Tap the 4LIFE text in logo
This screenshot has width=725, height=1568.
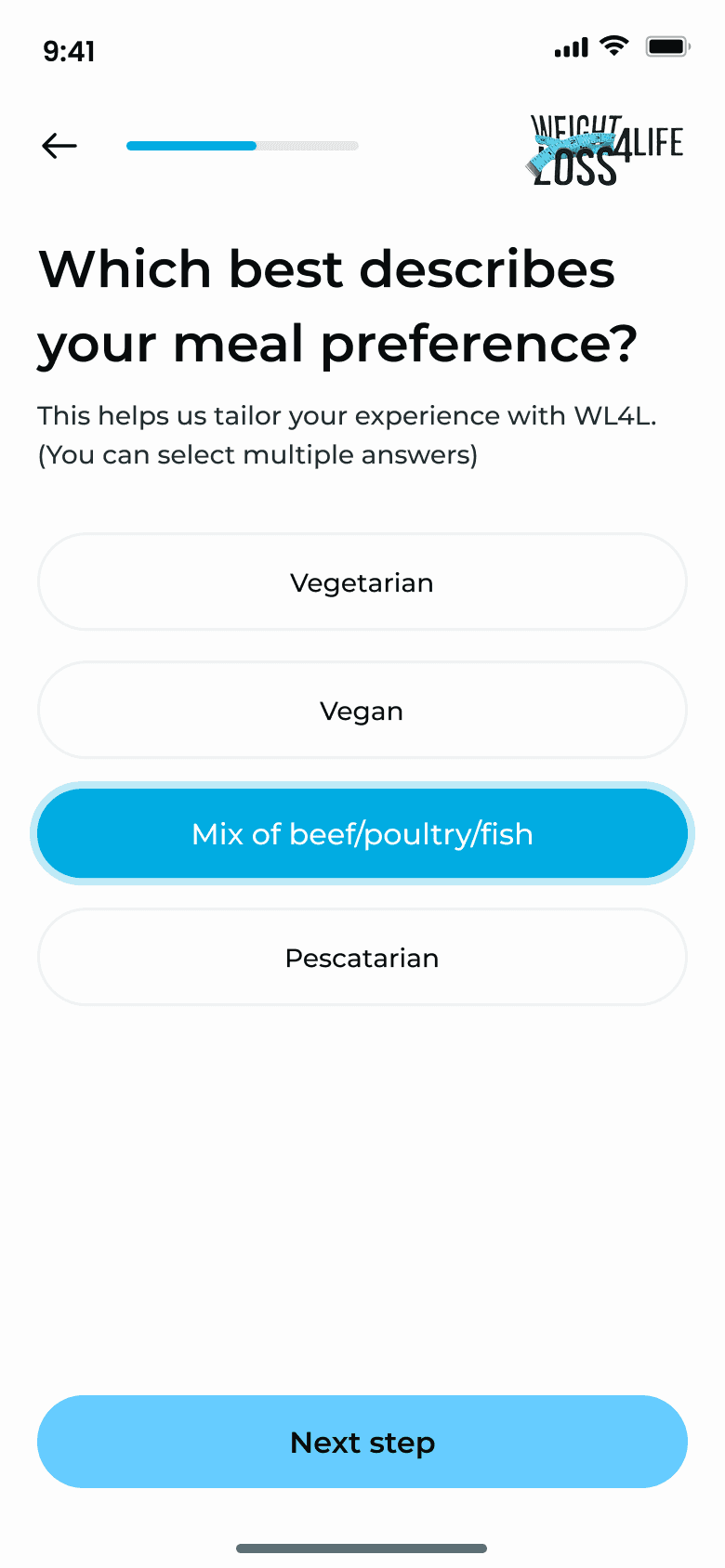point(652,143)
